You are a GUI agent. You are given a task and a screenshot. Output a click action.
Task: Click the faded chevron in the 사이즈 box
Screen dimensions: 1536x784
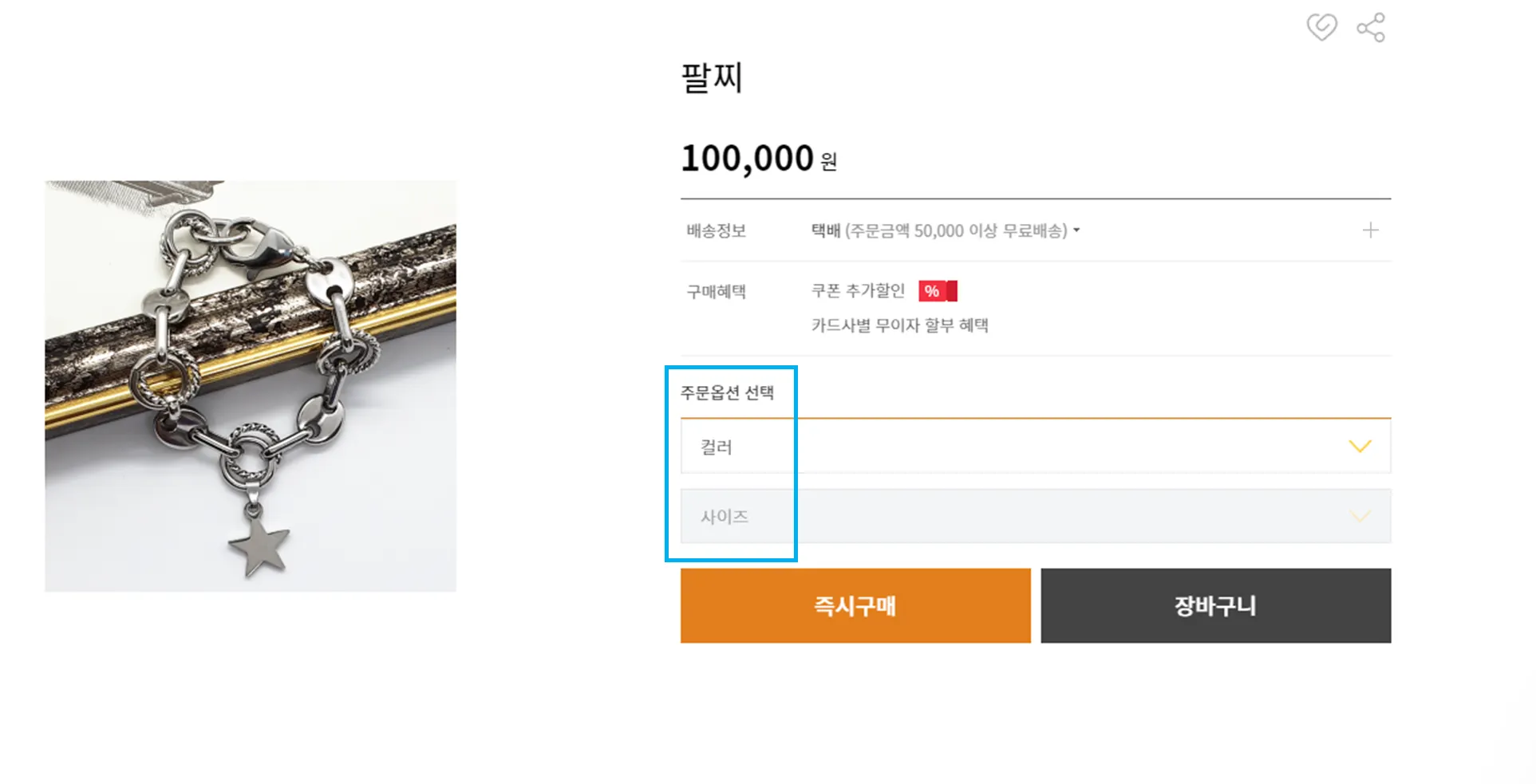1360,517
